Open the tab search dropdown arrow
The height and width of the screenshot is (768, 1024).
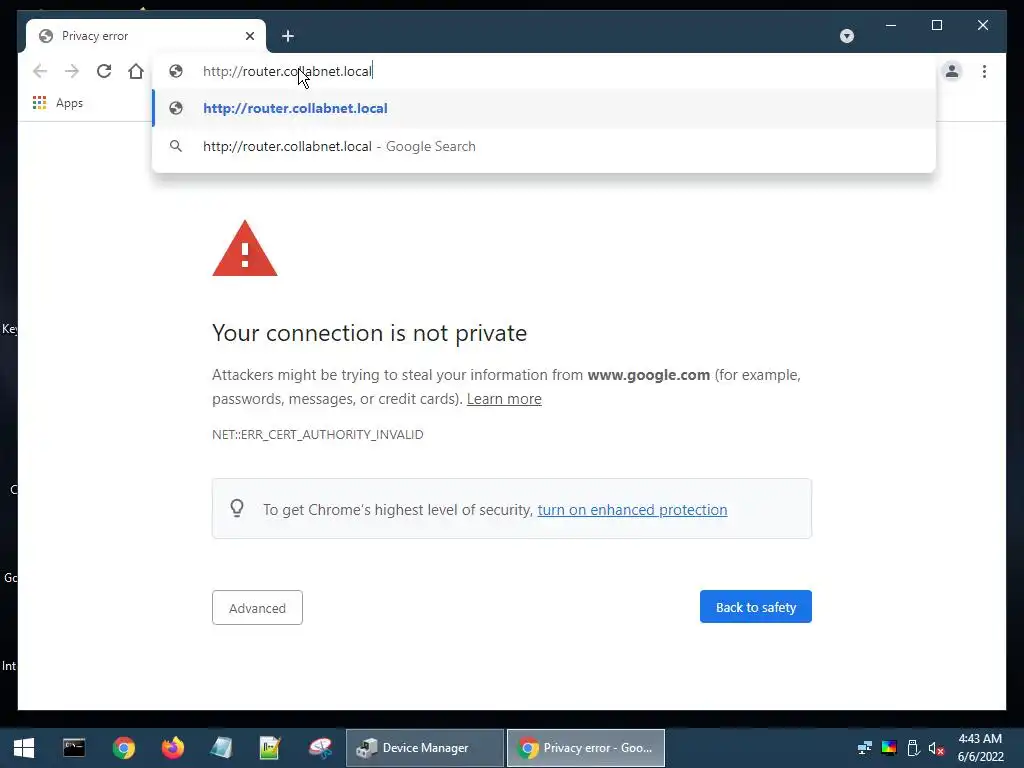tap(847, 36)
